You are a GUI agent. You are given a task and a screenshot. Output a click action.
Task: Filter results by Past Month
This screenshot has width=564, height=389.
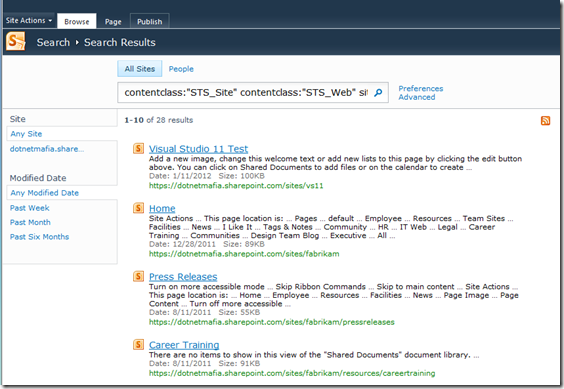pos(30,222)
